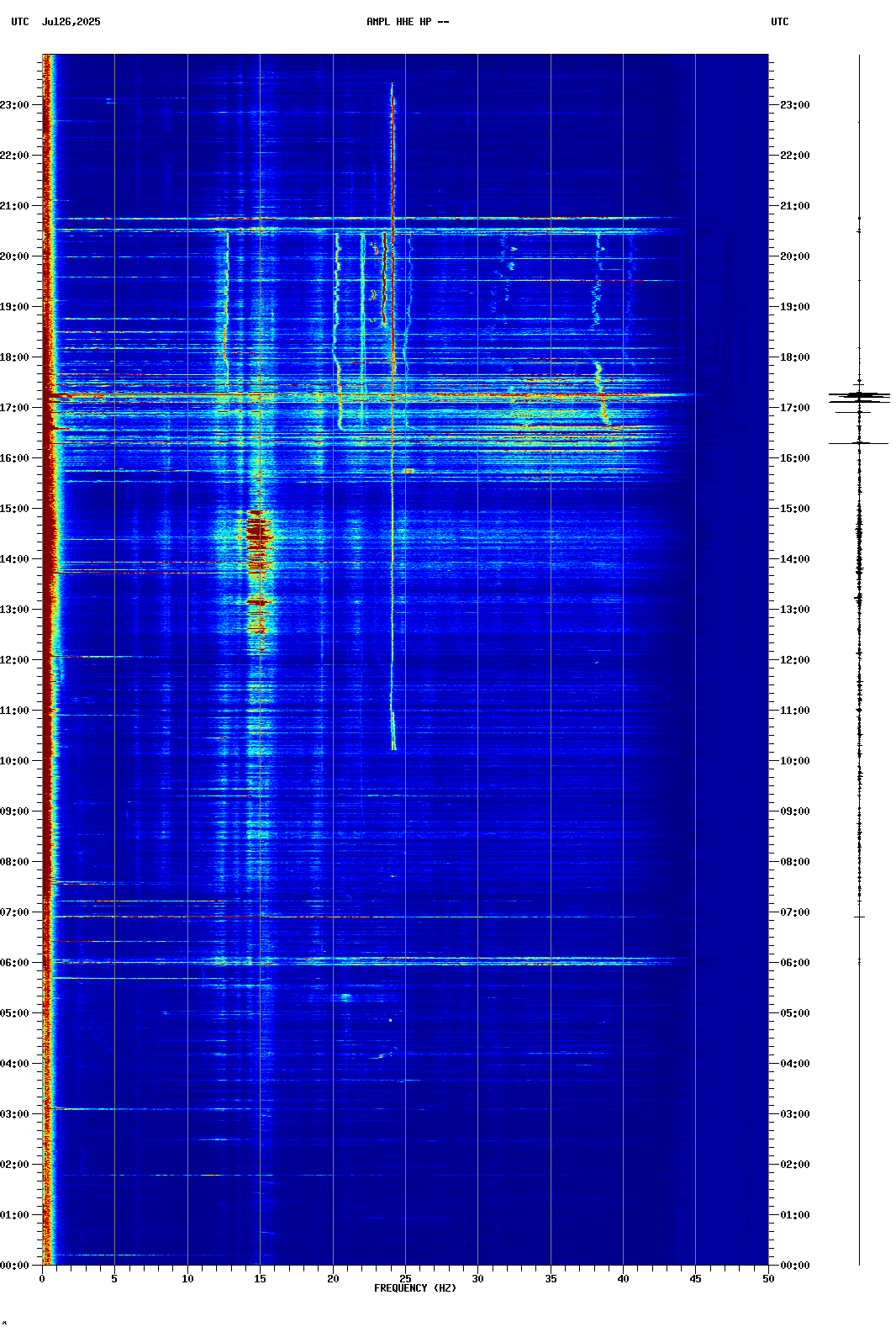Click 09:00 on the right-hand time axis

coord(795,811)
